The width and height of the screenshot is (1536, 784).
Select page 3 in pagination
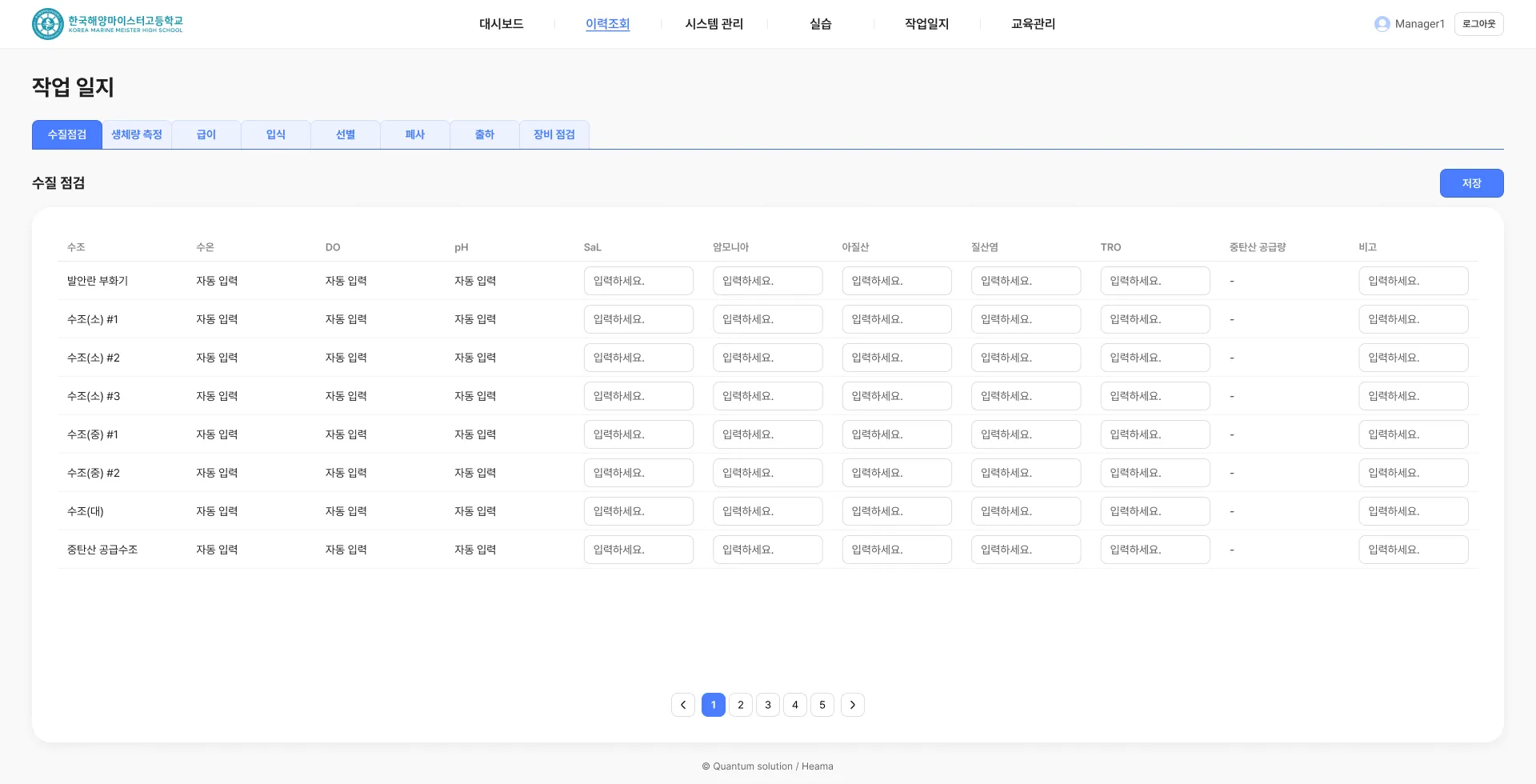pyautogui.click(x=768, y=705)
